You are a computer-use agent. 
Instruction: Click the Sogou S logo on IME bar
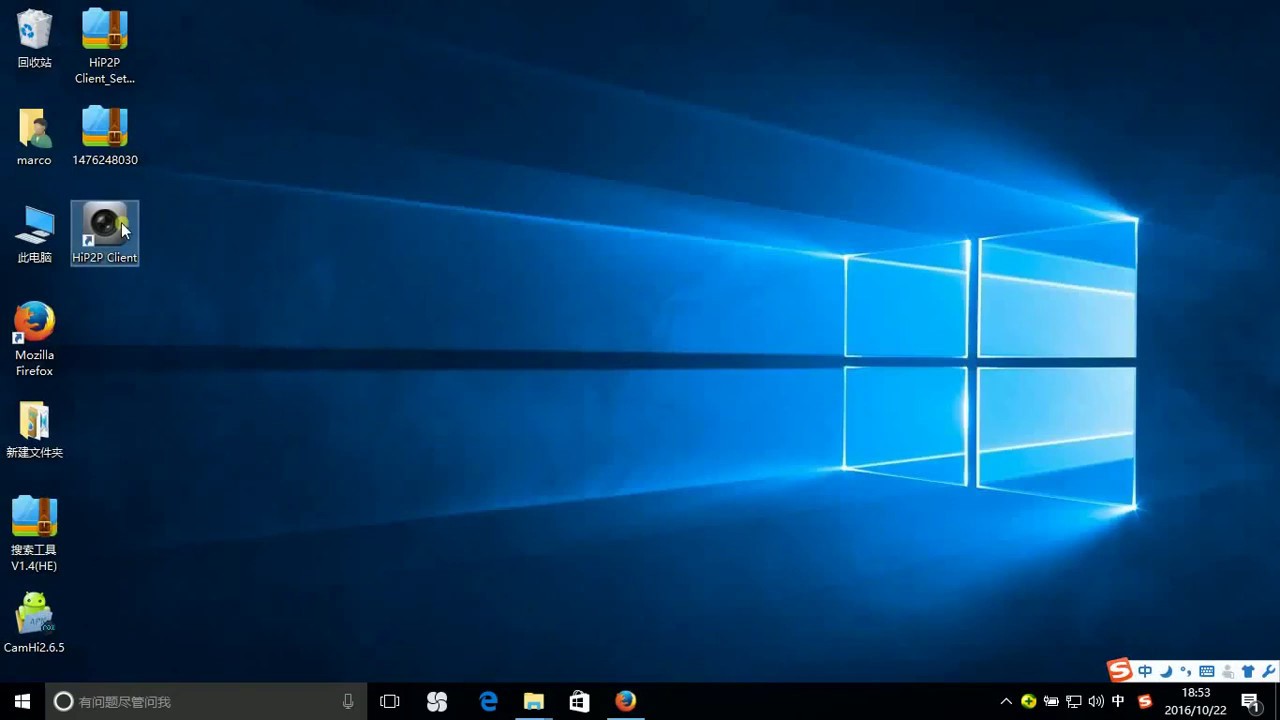click(1120, 670)
